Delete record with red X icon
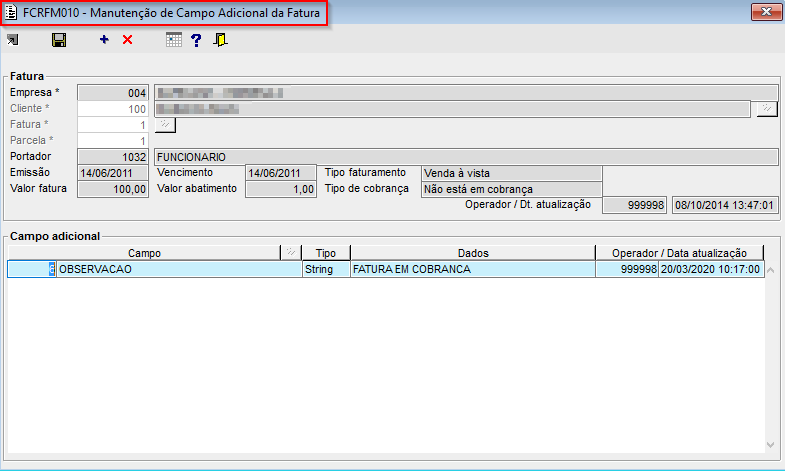The width and height of the screenshot is (785, 471). point(128,40)
